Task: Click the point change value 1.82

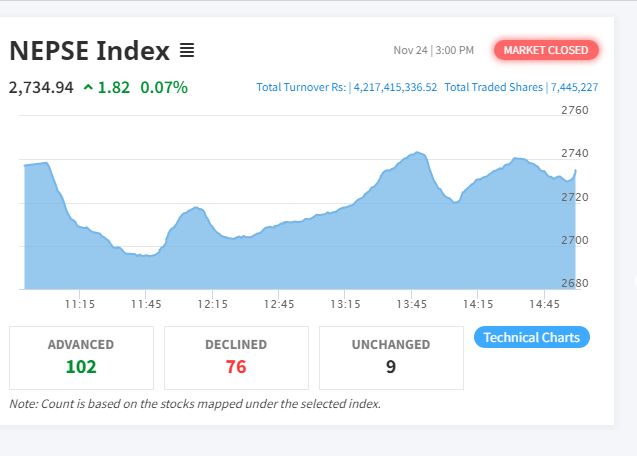Action: tap(114, 87)
